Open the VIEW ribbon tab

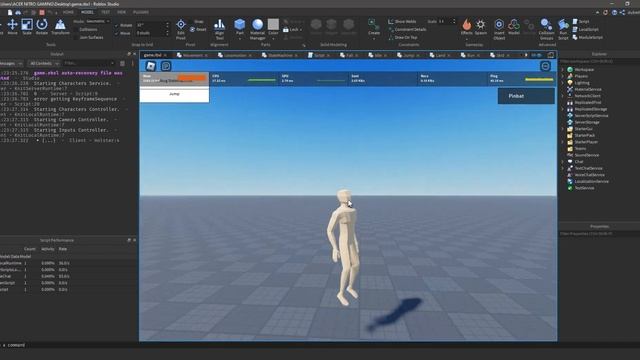pyautogui.click(x=122, y=12)
